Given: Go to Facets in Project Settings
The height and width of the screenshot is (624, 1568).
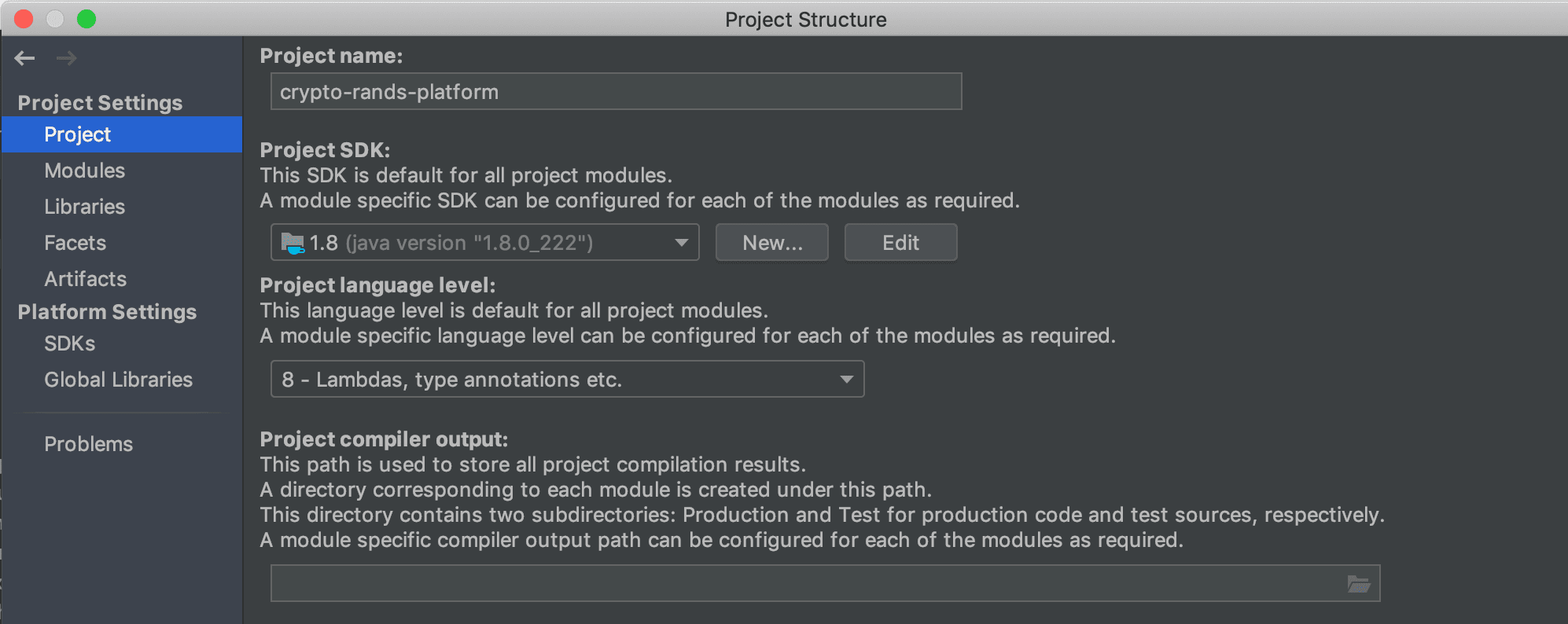Looking at the screenshot, I should (x=75, y=243).
